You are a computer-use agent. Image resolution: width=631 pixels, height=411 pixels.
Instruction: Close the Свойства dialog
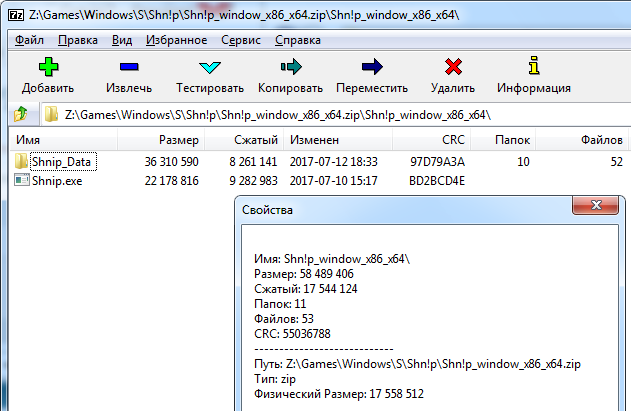[598, 206]
